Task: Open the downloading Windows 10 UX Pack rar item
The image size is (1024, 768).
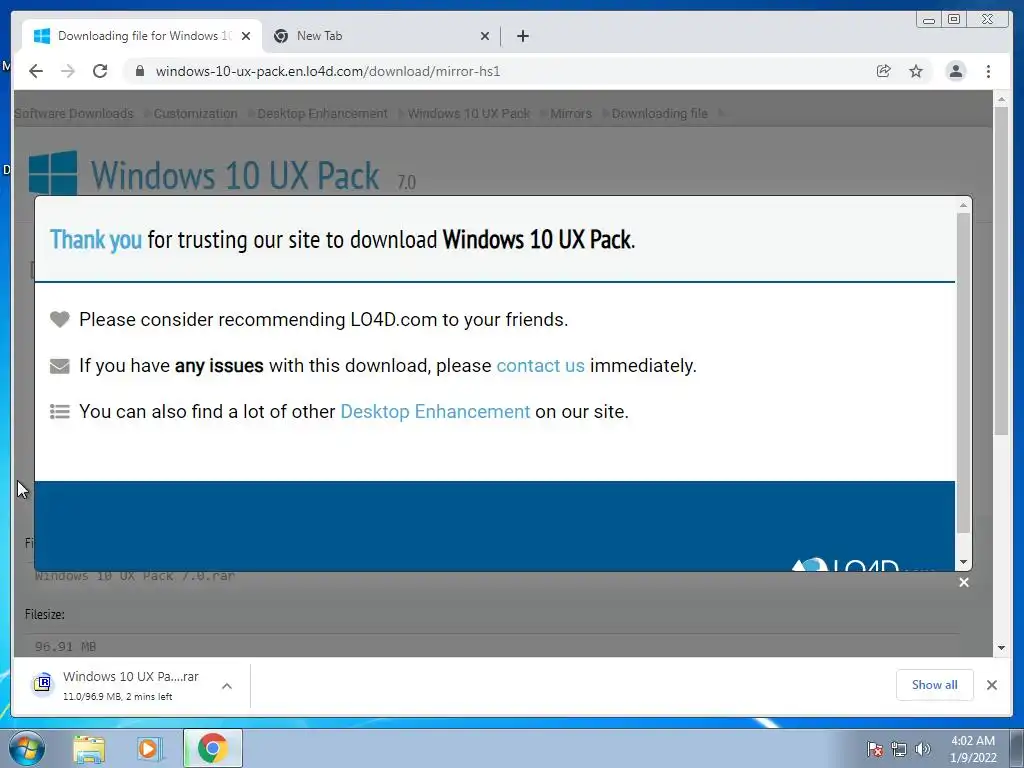Action: pyautogui.click(x=131, y=686)
